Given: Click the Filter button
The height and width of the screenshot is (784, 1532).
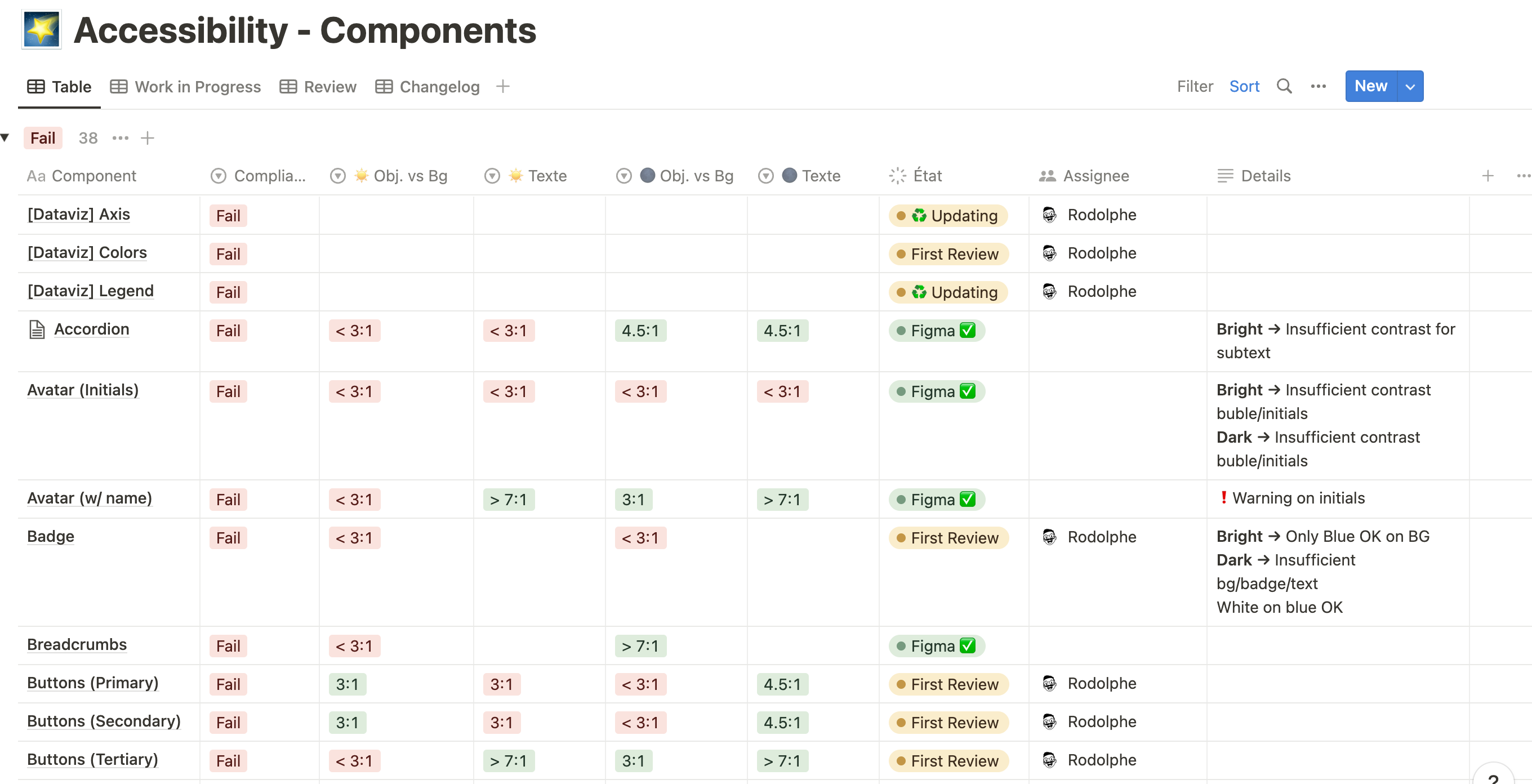Looking at the screenshot, I should [x=1194, y=86].
